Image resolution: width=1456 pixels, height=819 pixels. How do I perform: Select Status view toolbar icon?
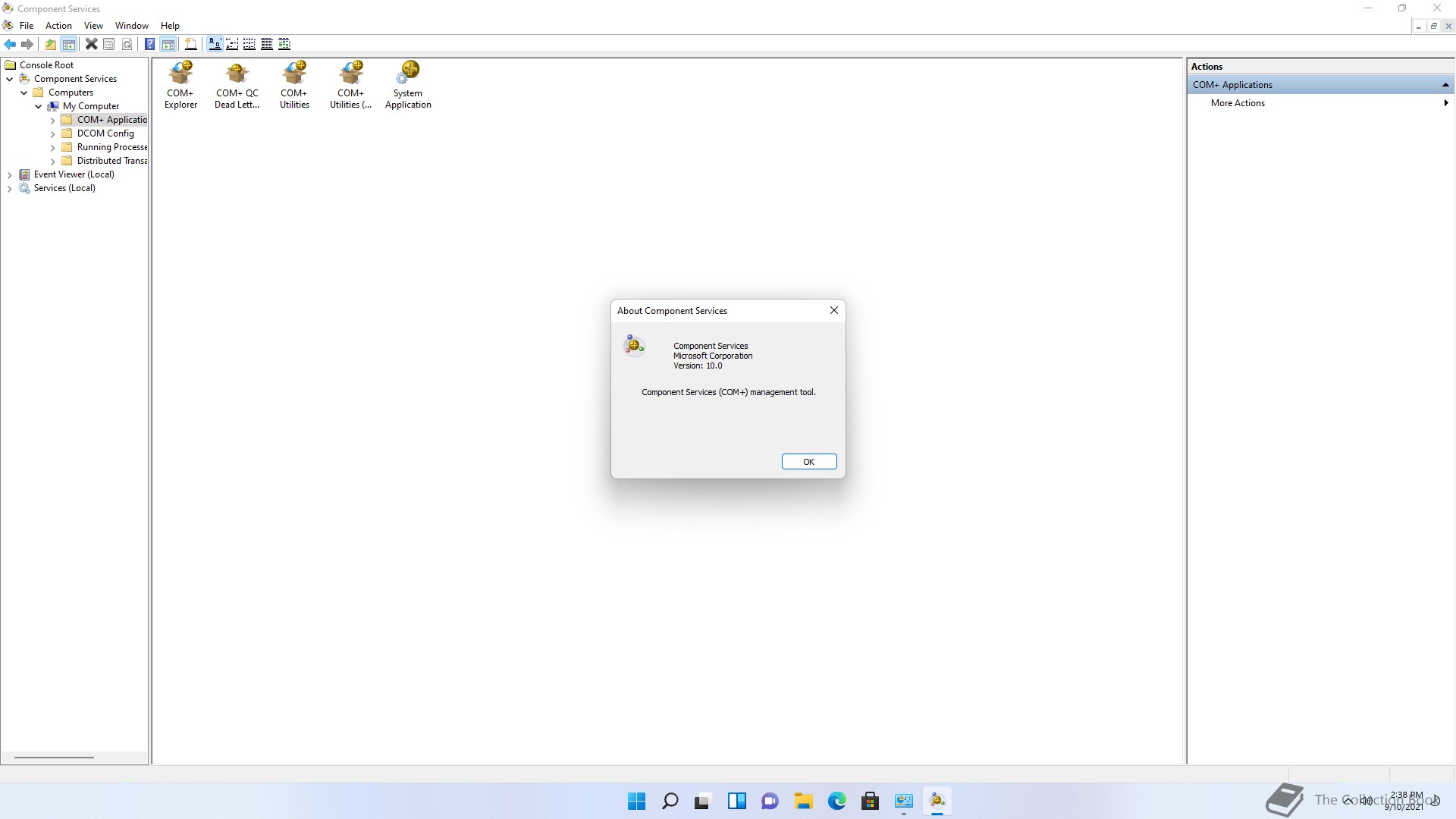coord(284,44)
